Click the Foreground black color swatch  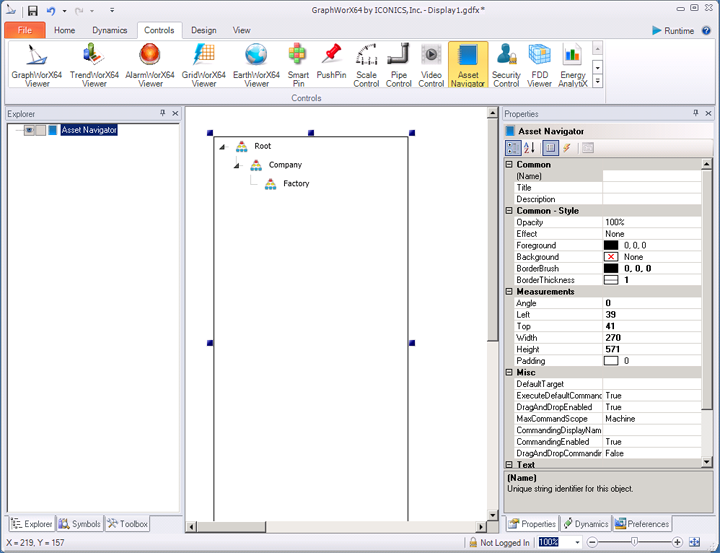(611, 246)
